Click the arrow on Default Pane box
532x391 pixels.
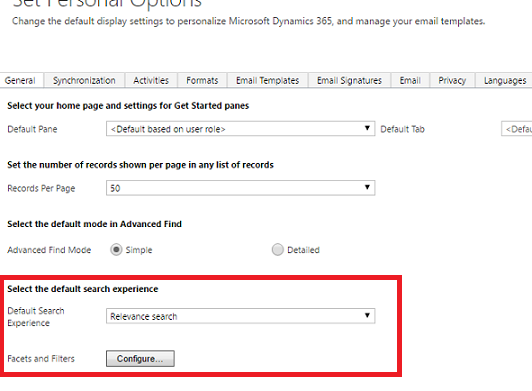367,128
